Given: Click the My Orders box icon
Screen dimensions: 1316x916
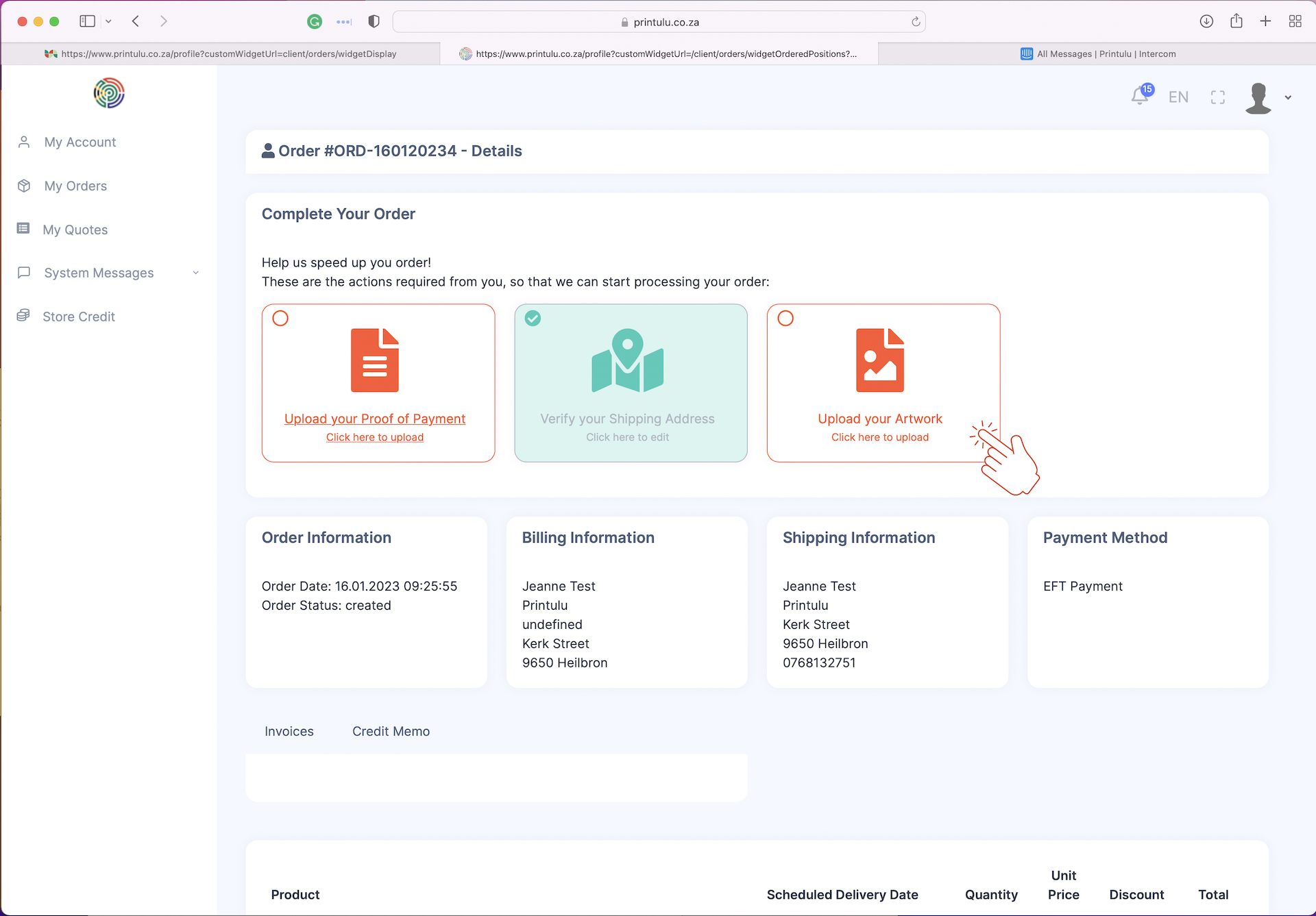Looking at the screenshot, I should (24, 186).
